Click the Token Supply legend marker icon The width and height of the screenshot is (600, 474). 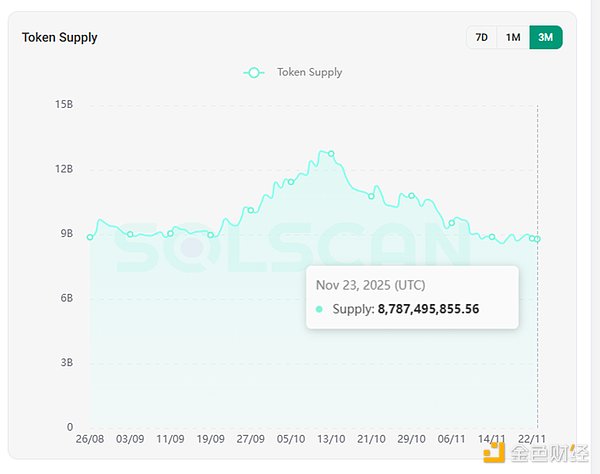[254, 72]
